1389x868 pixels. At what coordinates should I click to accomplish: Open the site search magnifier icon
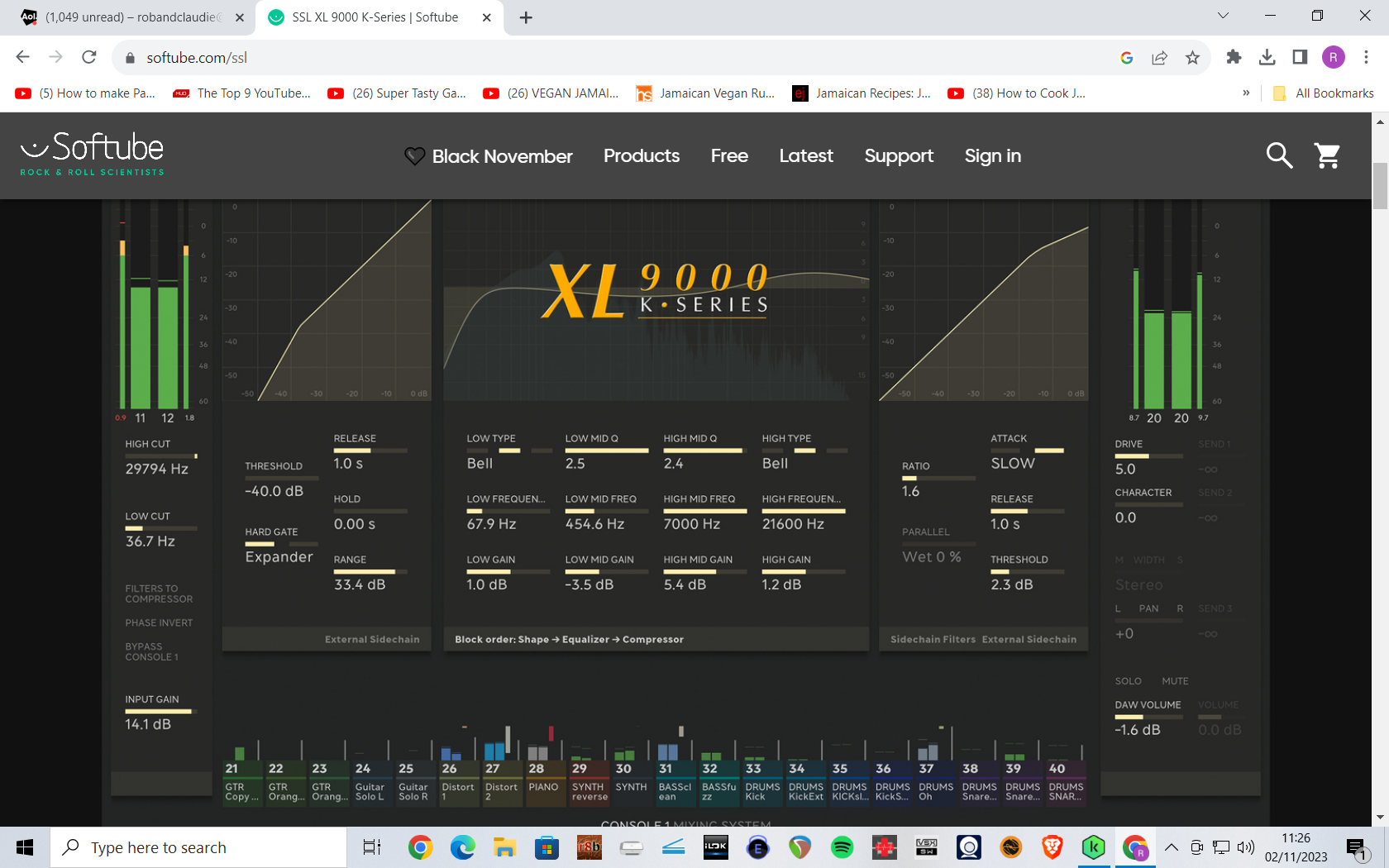coord(1279,155)
